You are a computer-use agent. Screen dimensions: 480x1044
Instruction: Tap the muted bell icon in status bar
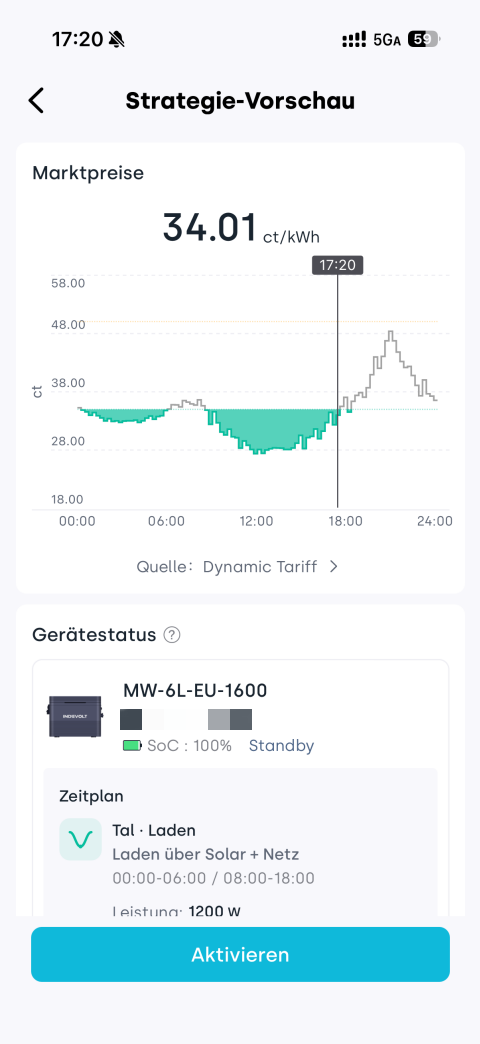pyautogui.click(x=117, y=40)
